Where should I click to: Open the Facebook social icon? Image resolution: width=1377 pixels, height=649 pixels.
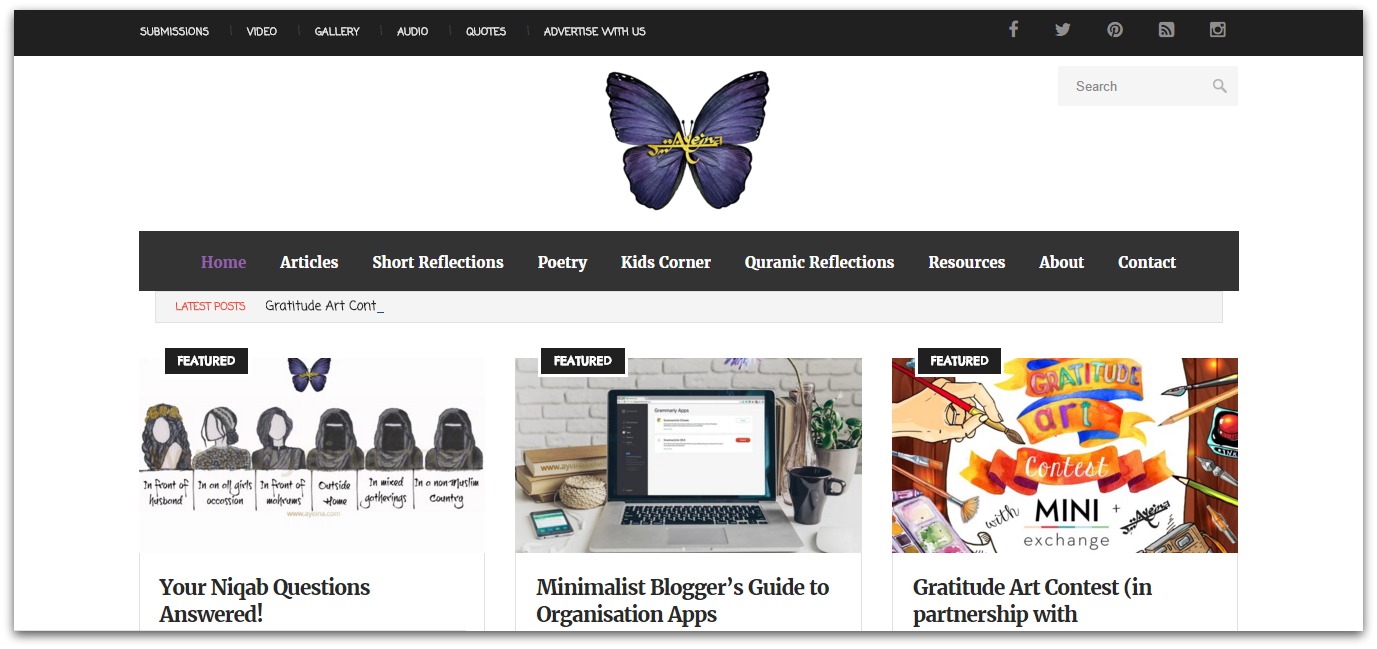1013,29
